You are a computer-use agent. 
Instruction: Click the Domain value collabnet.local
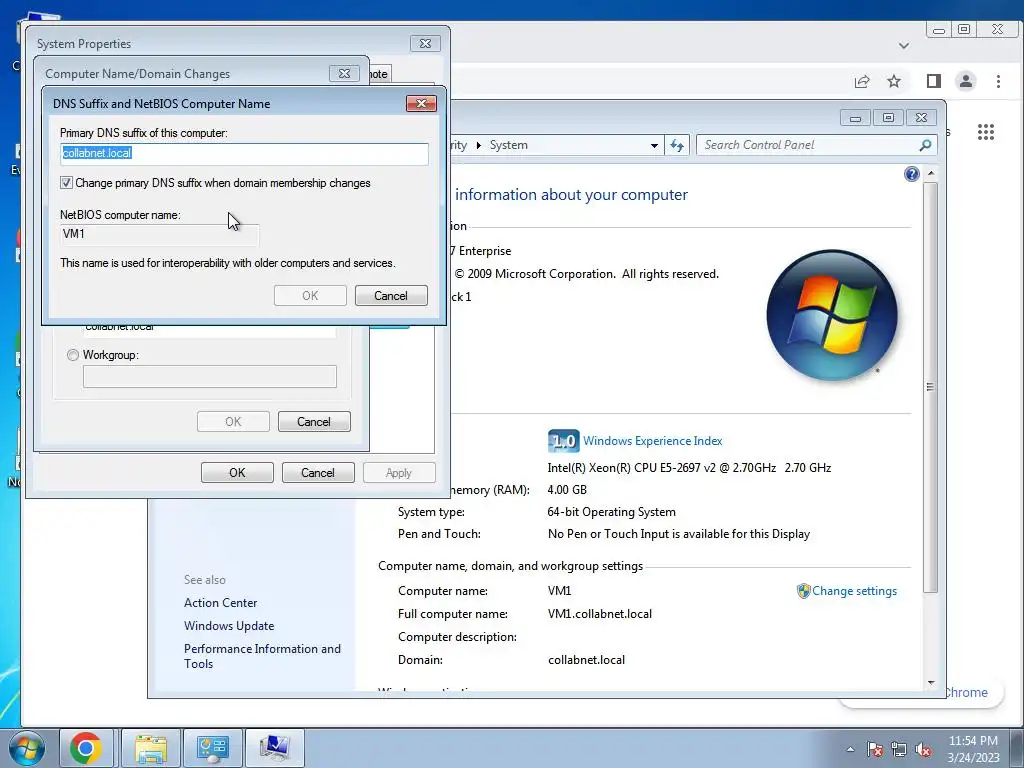[586, 660]
